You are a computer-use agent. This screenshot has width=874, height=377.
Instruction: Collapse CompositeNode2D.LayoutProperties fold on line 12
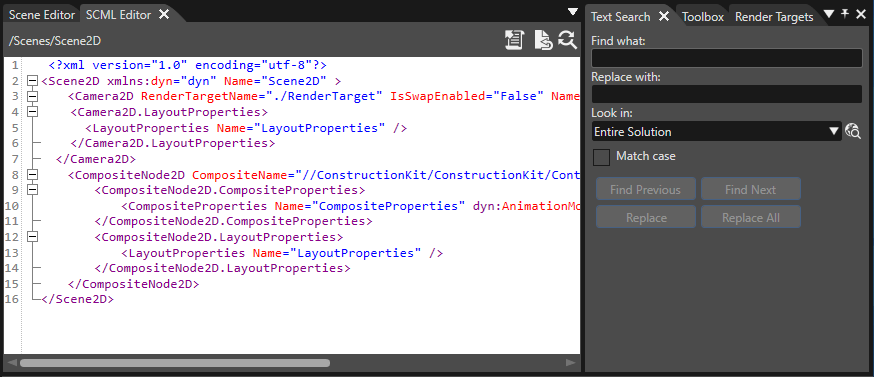coord(32,237)
